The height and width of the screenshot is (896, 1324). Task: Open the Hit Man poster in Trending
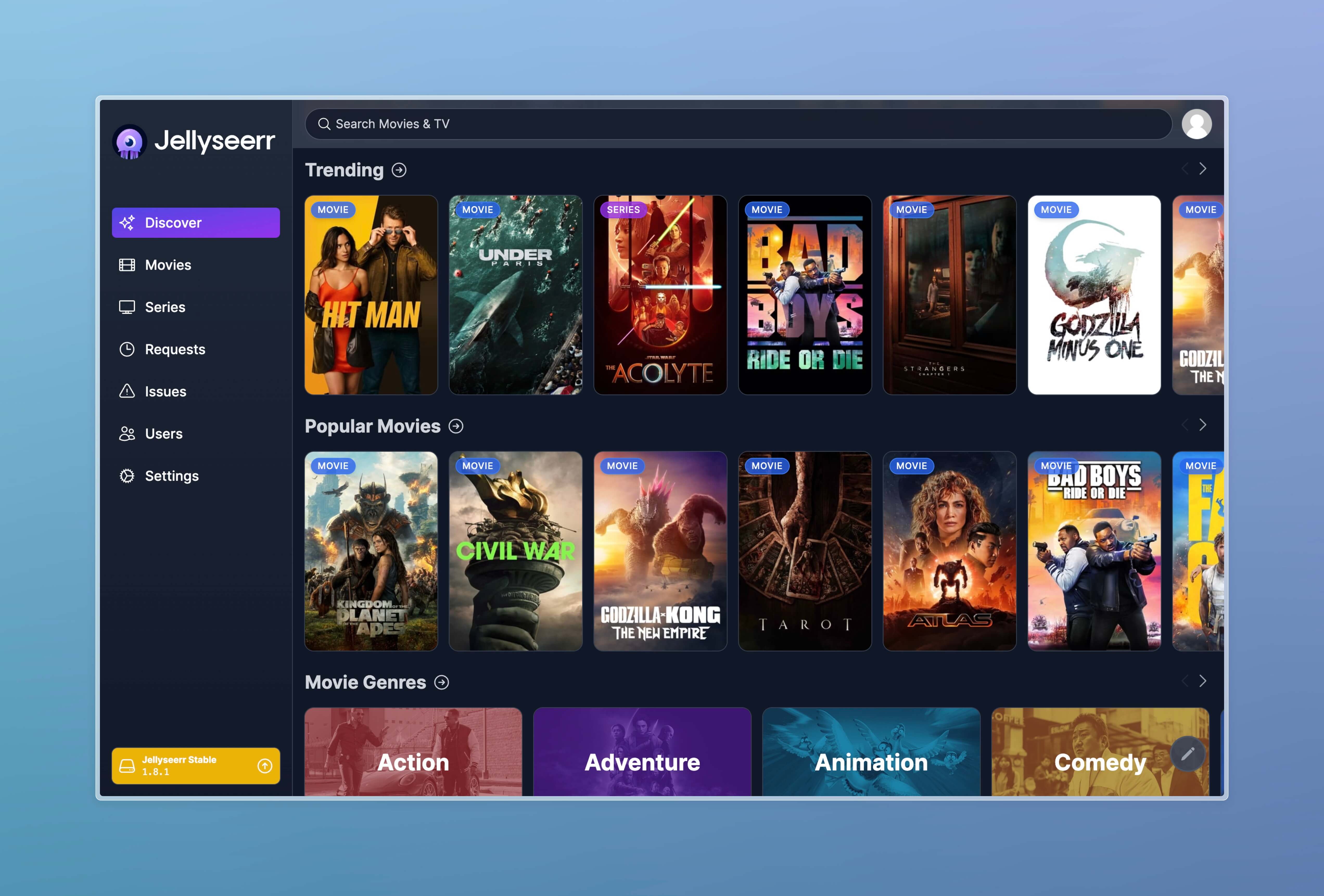point(371,295)
